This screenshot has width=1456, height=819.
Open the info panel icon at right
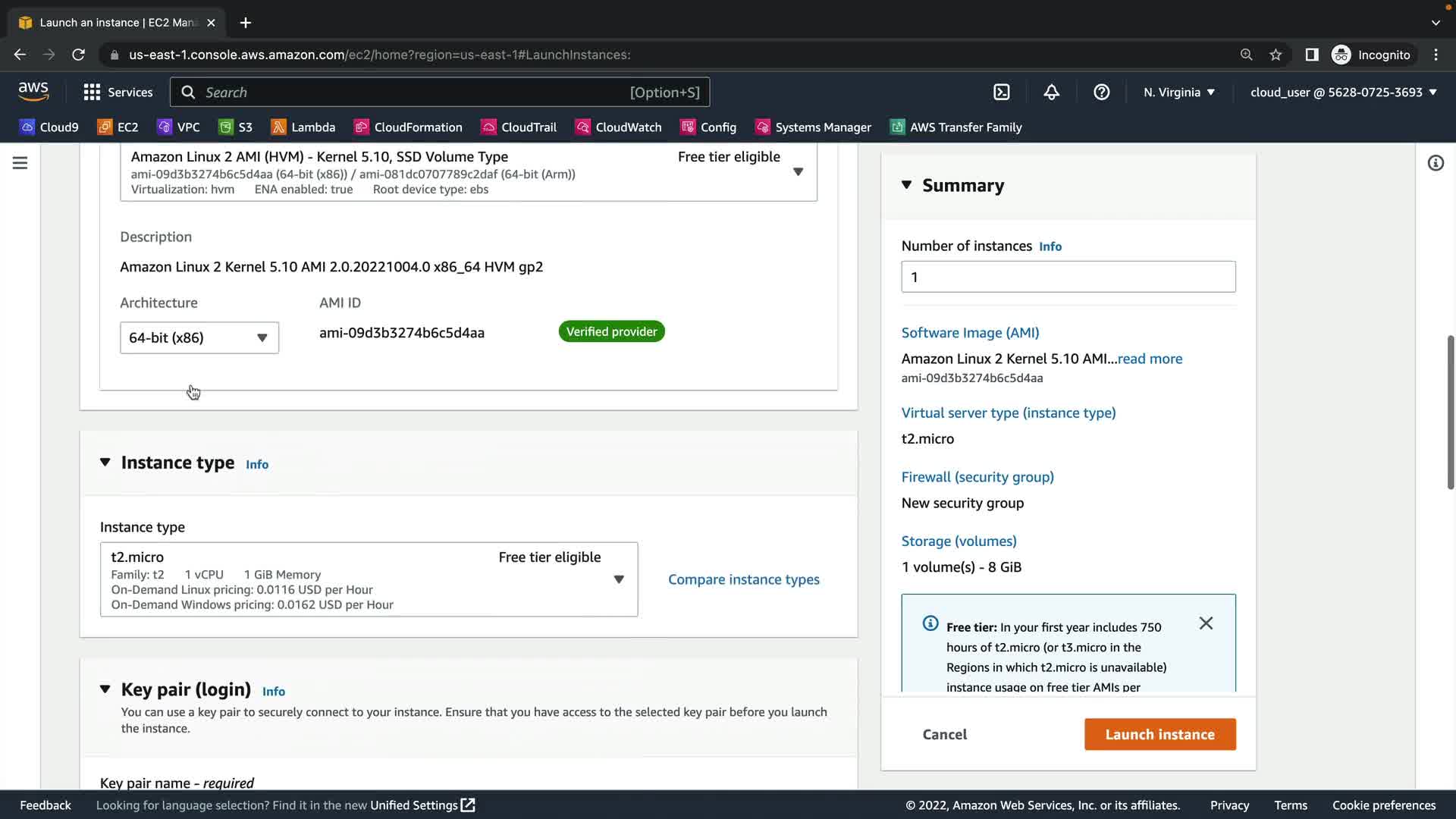pos(1435,163)
